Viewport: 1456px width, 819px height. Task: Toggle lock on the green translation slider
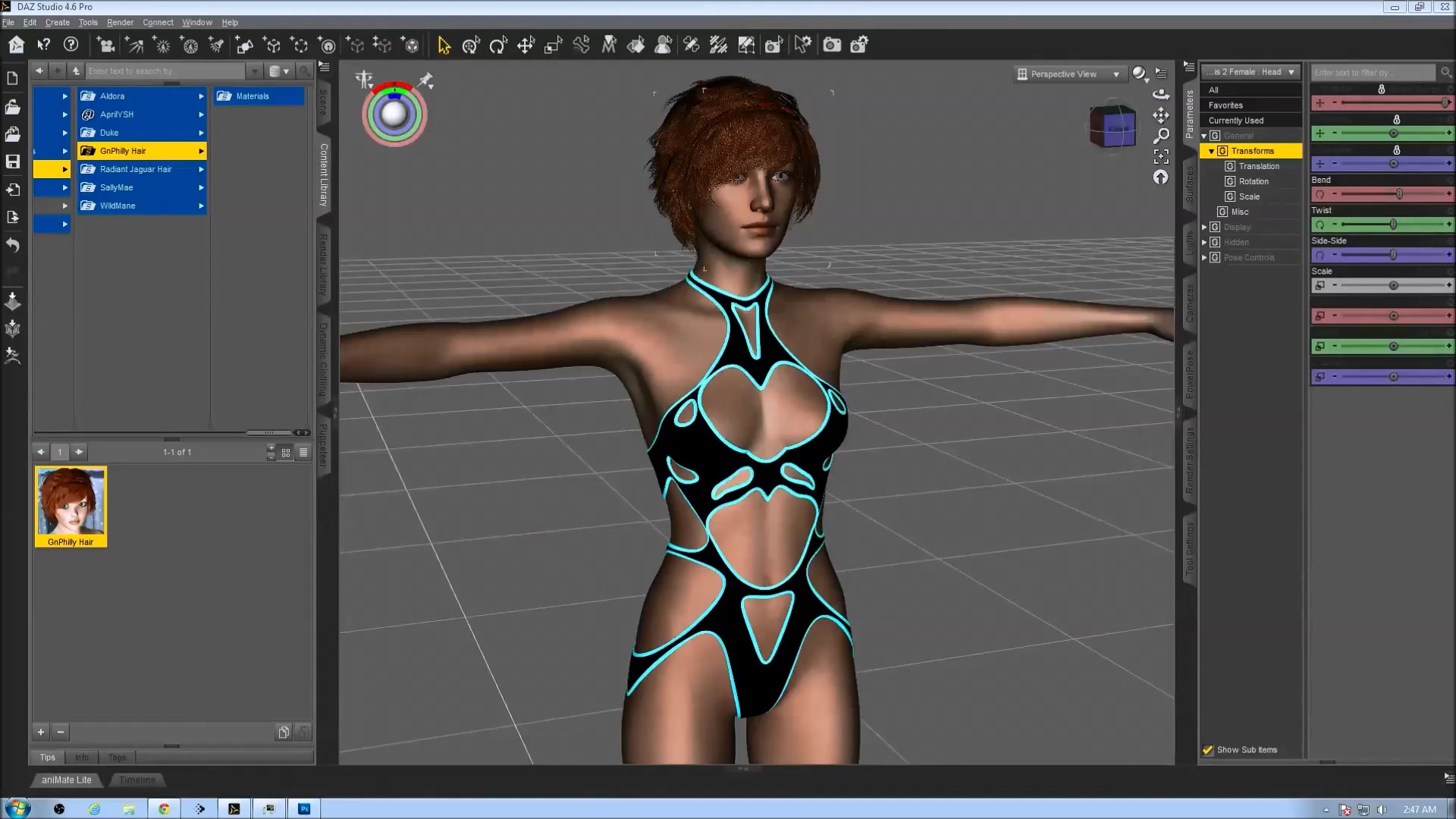pyautogui.click(x=1396, y=120)
